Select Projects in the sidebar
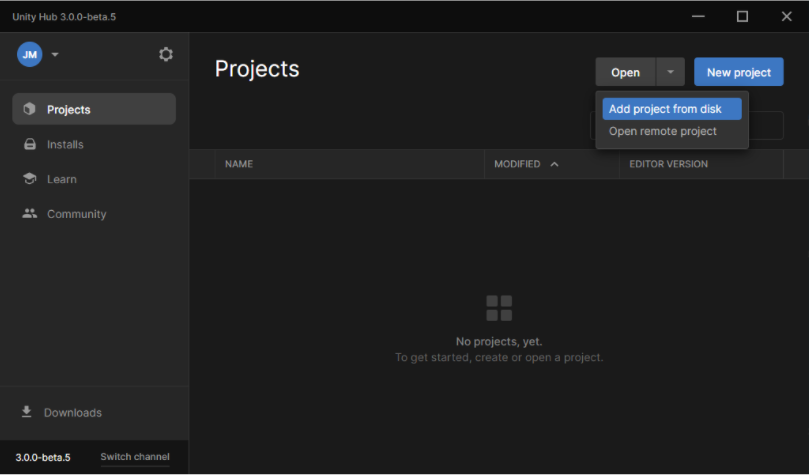The image size is (809, 475). point(94,109)
